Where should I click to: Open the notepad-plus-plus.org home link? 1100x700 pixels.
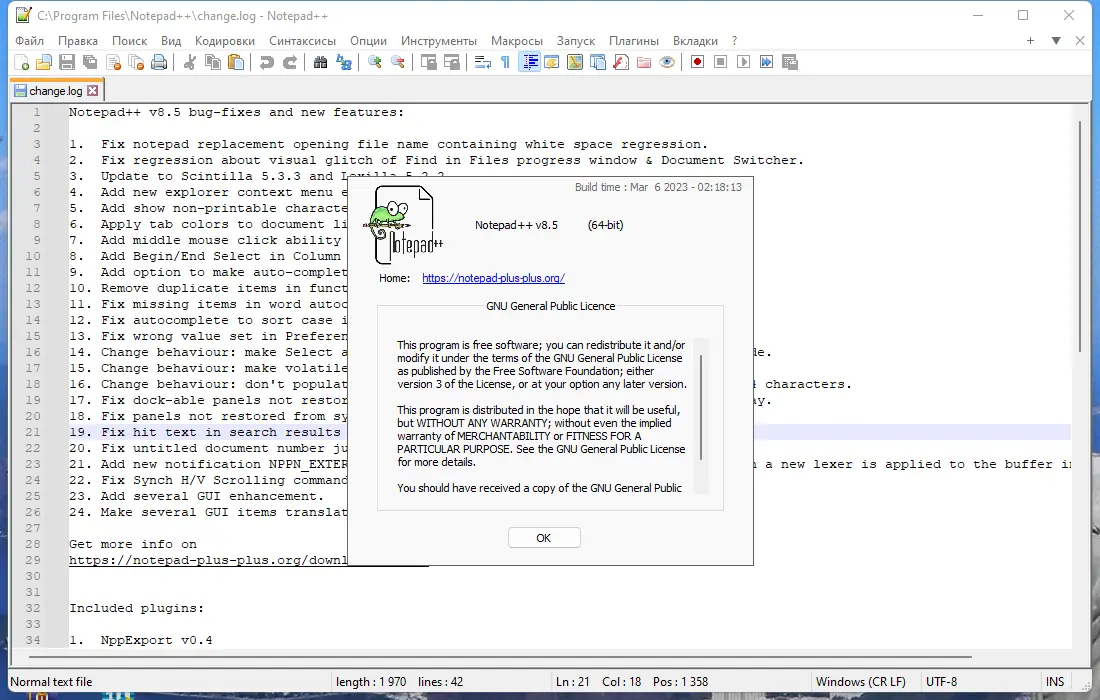click(x=493, y=278)
